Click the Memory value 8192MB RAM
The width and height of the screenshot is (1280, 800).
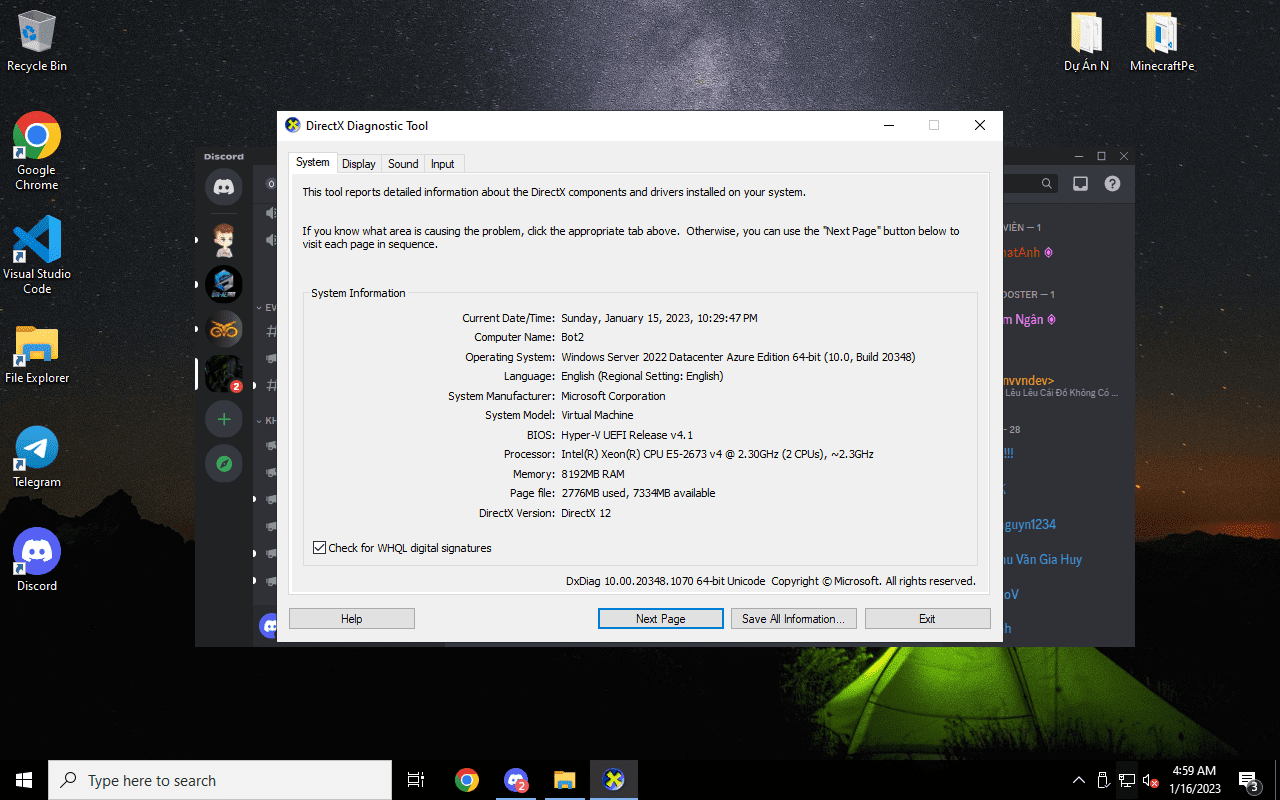point(593,474)
